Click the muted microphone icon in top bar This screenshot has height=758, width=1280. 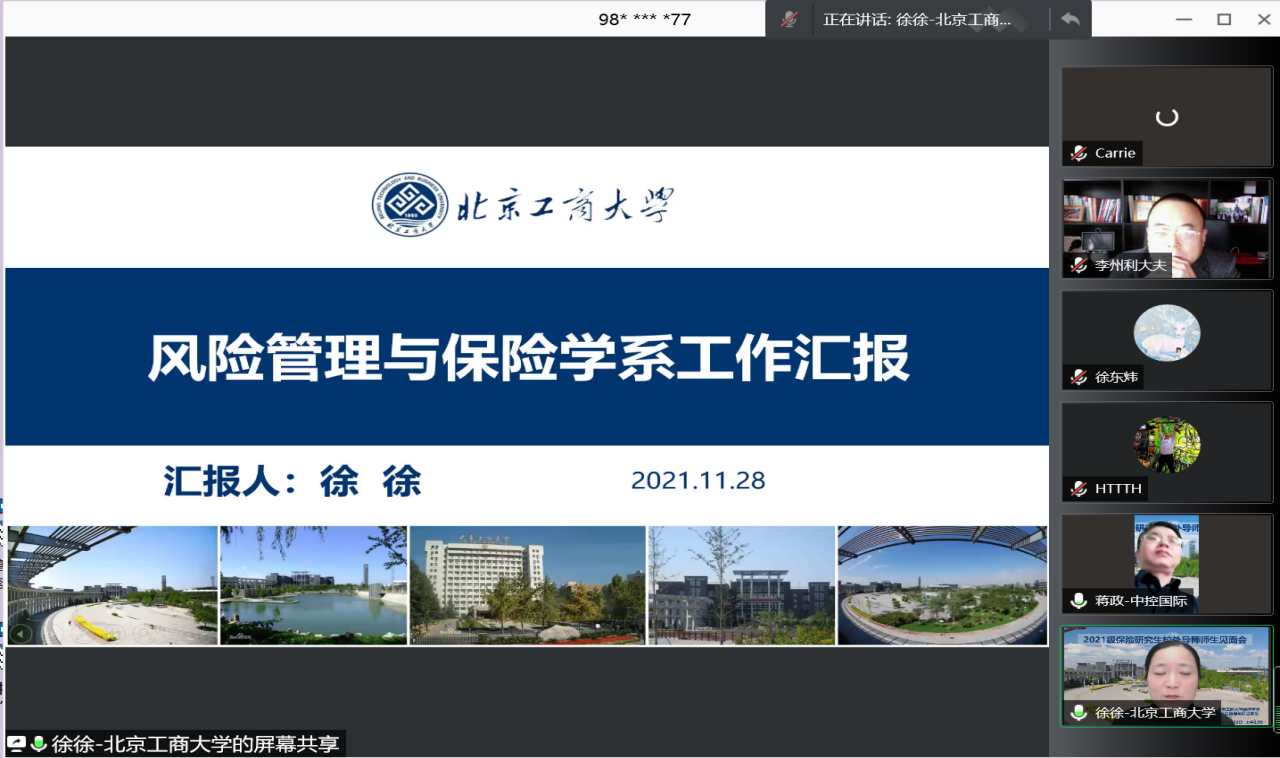tap(789, 19)
